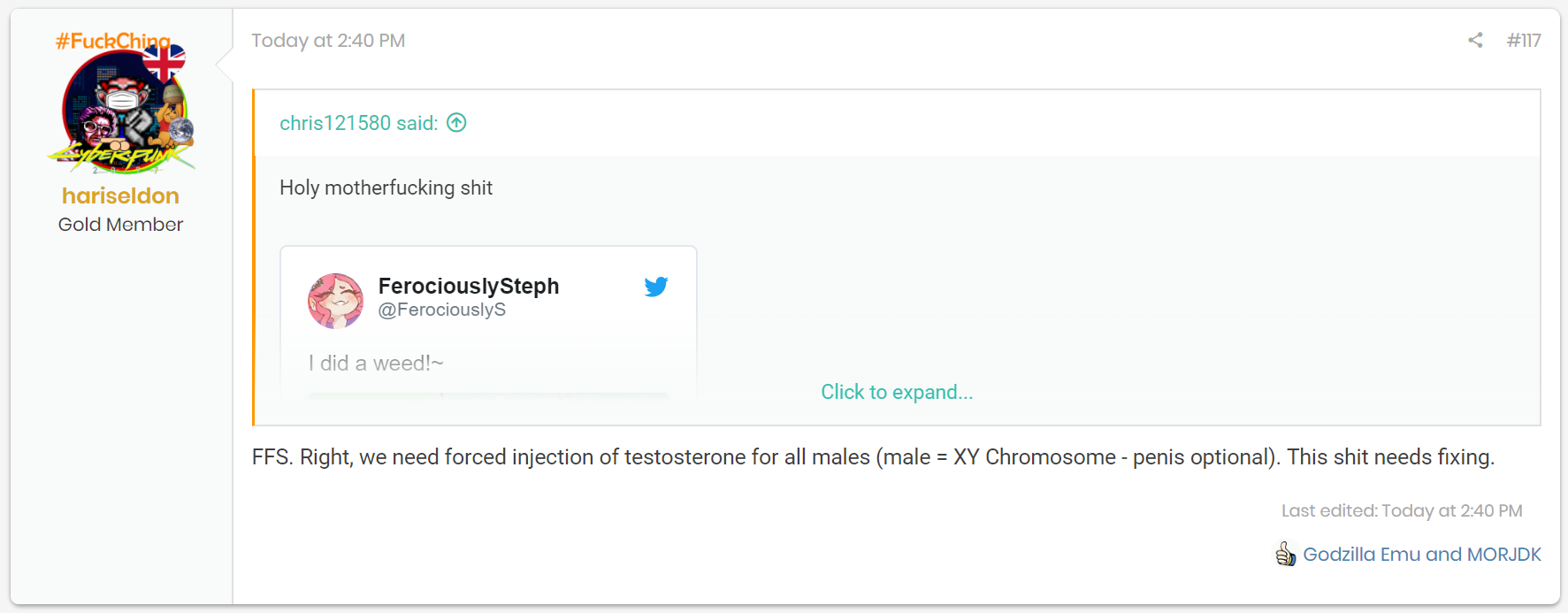The image size is (1568, 613).
Task: Open hariseldon's avatar image
Action: tap(121, 107)
